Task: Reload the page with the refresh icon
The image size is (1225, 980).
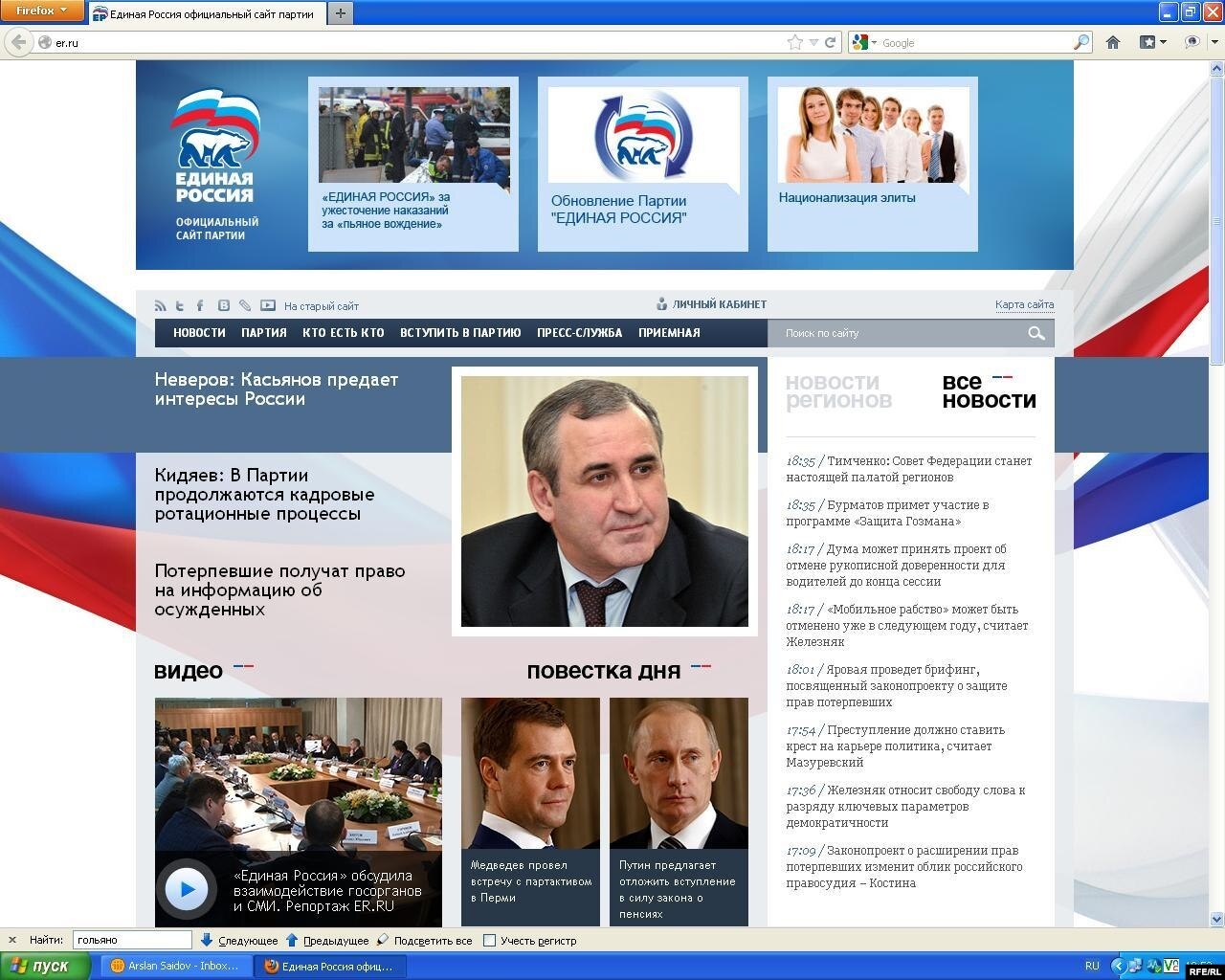Action: point(831,42)
